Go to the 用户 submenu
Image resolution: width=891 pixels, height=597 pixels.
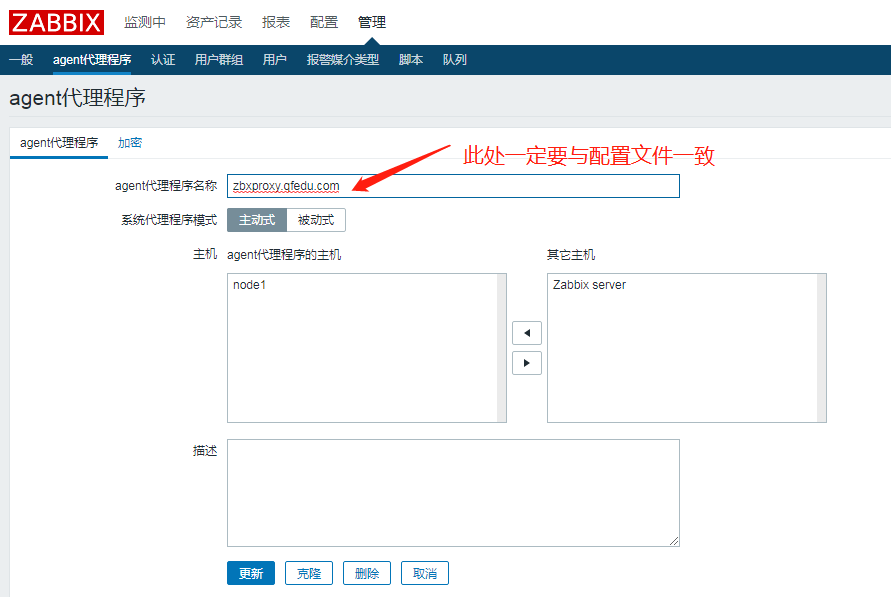tap(274, 60)
